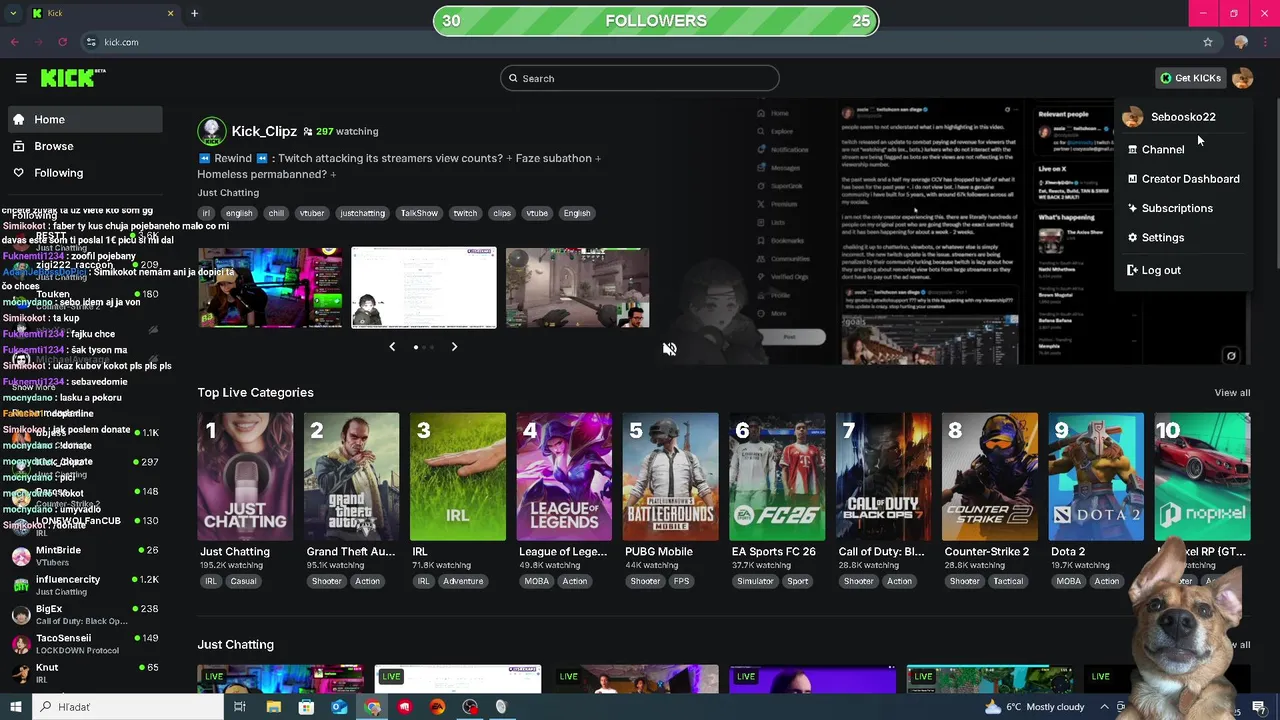Click the site info icon in the address bar
This screenshot has width=1280, height=720.
tap(91, 42)
